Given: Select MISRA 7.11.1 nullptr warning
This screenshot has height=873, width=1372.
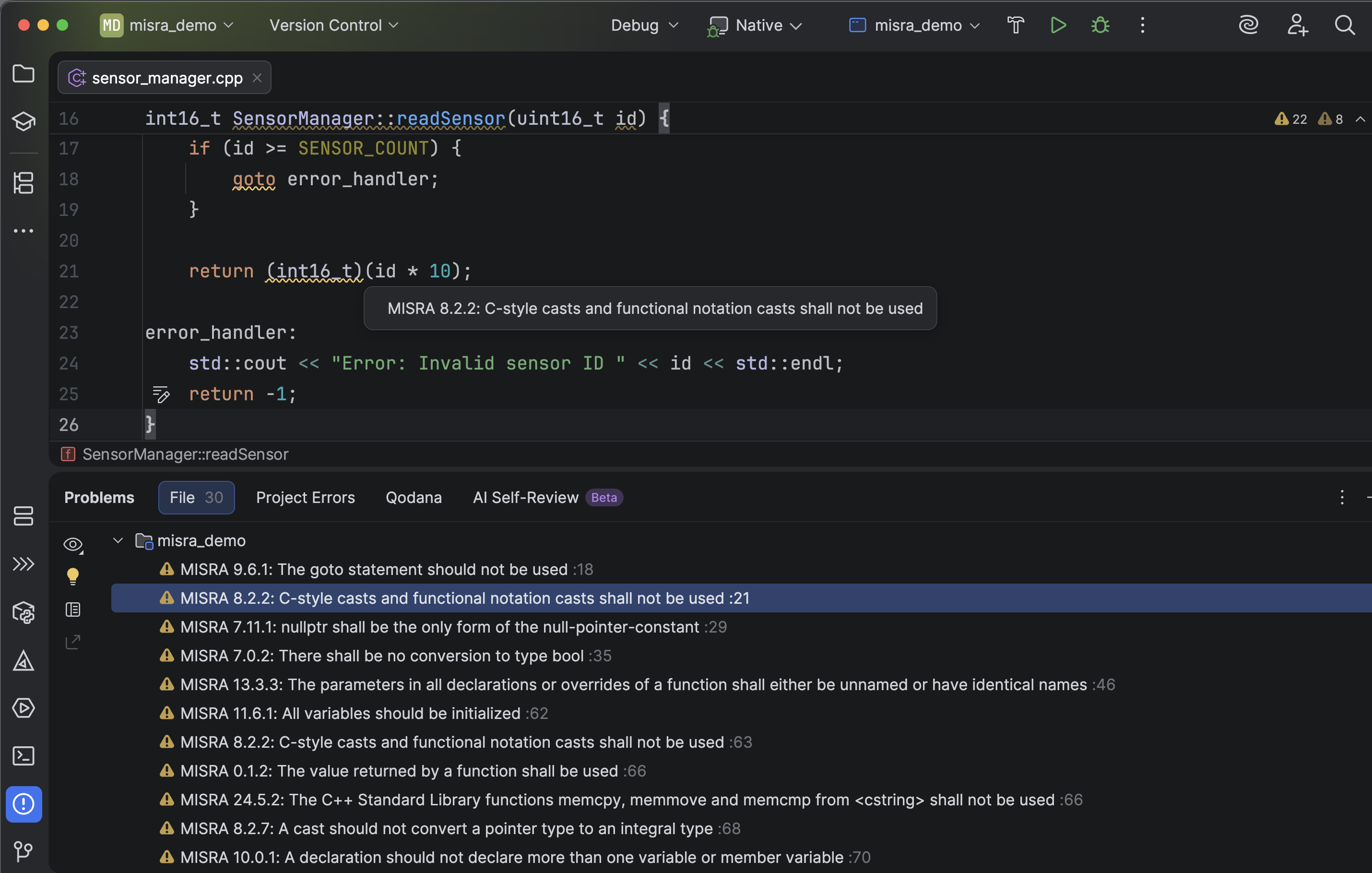Looking at the screenshot, I should pos(741,627).
